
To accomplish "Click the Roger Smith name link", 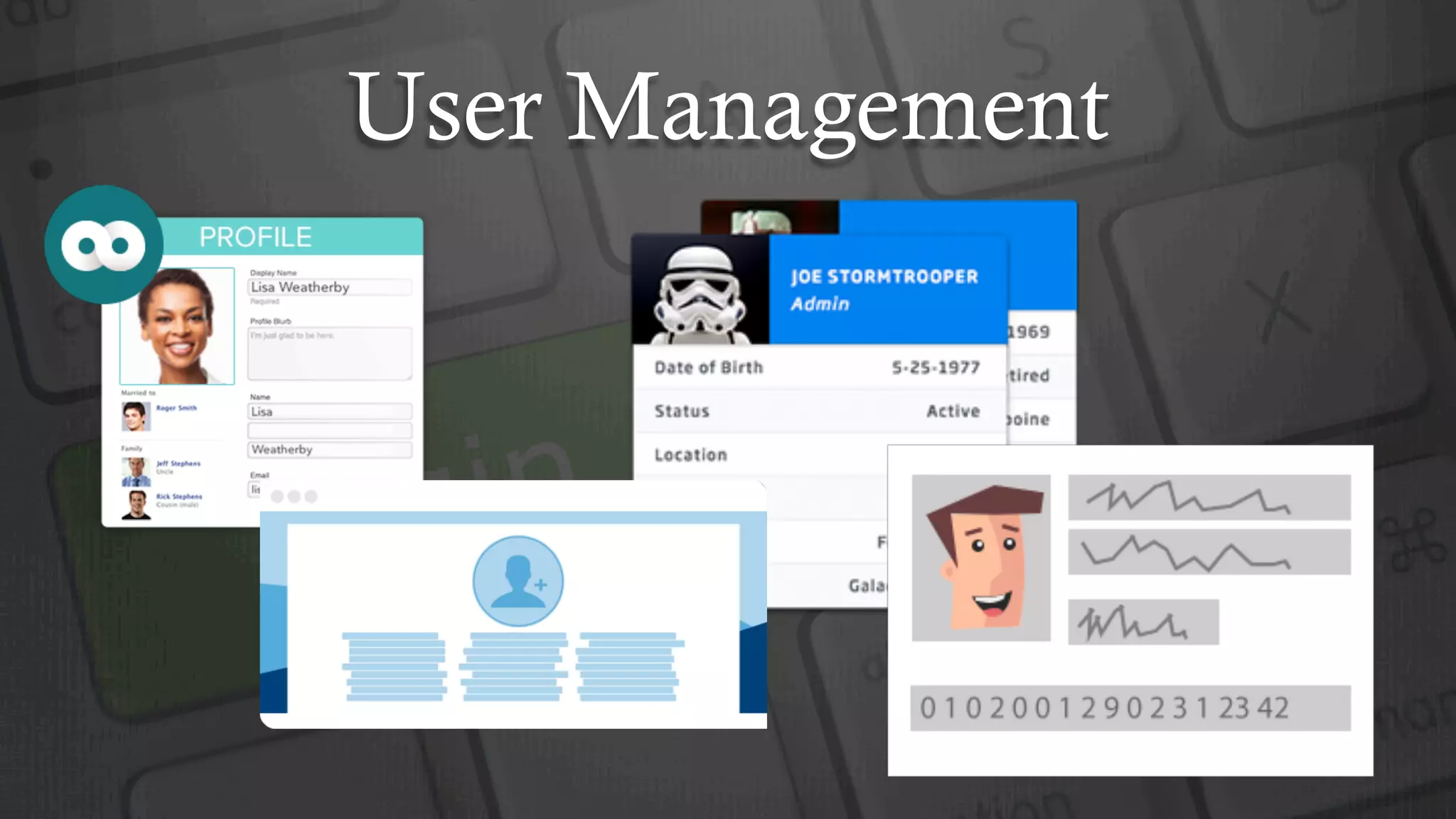I will pos(176,408).
